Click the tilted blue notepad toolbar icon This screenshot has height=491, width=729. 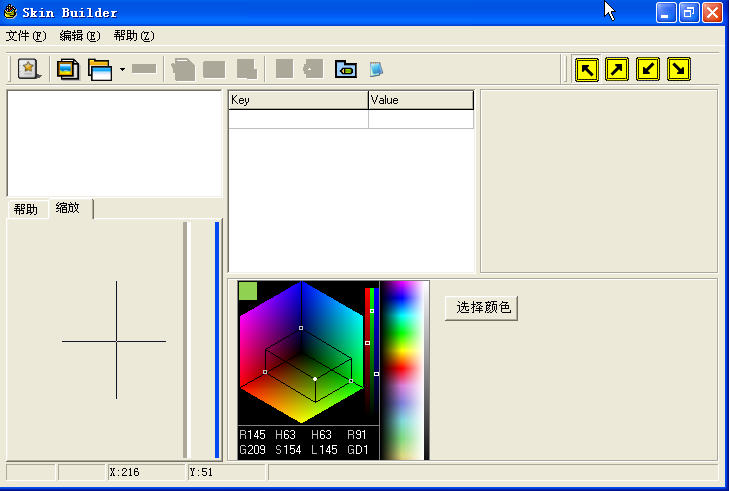[x=376, y=70]
